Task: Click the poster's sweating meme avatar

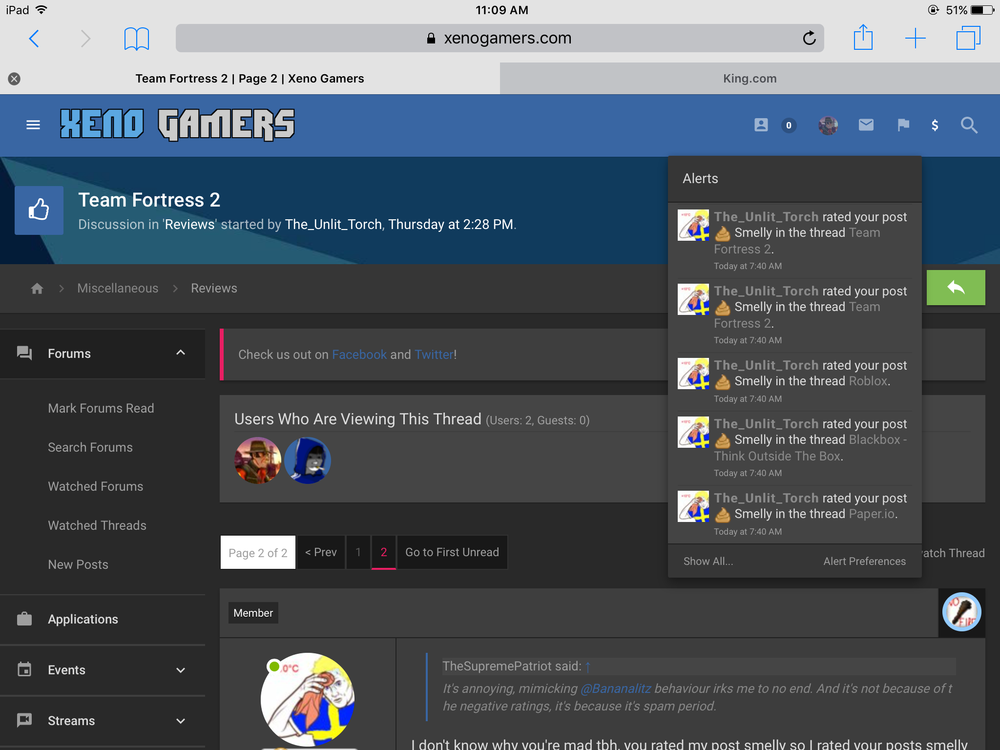Action: pos(307,699)
